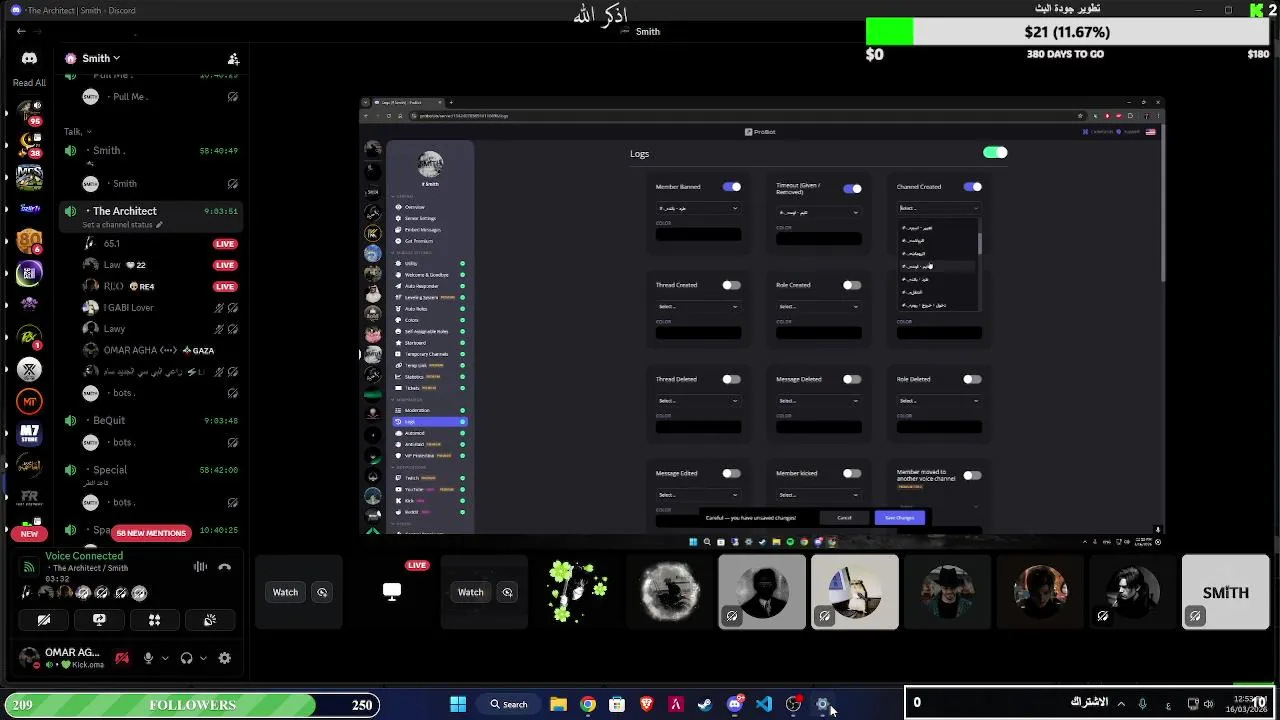Screen dimensions: 1280x720
Task: Open Message Edited channel select
Action: (x=698, y=494)
